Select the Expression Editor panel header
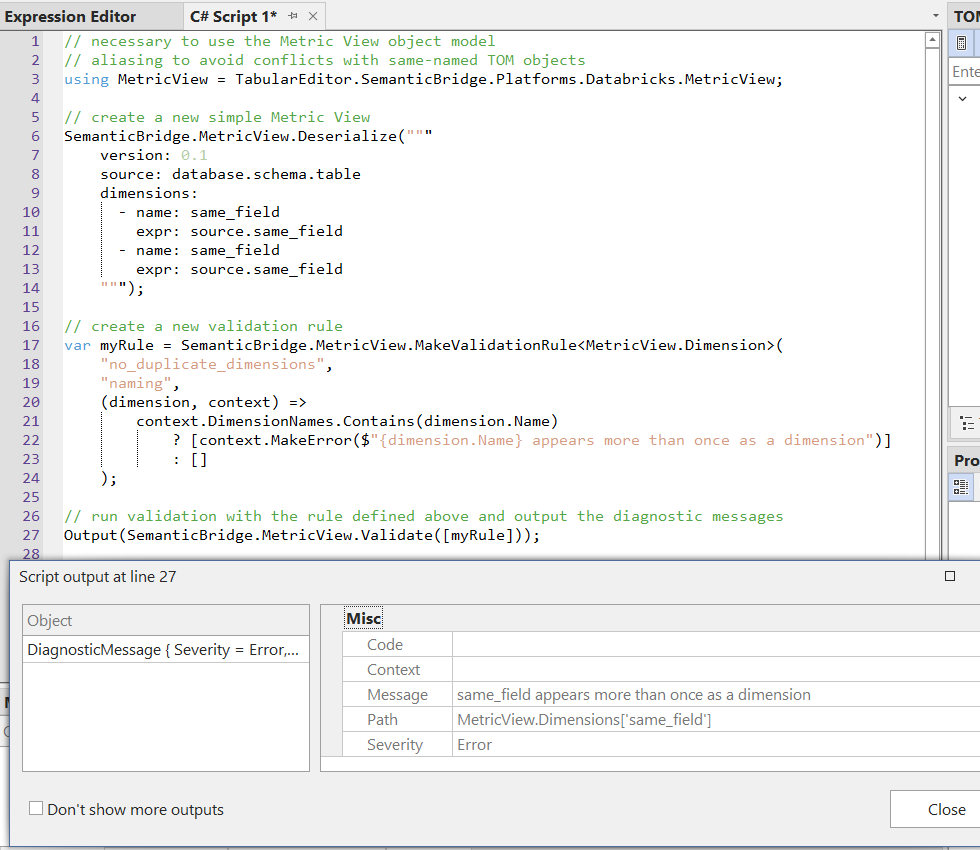Viewport: 980px width, 850px height. (70, 16)
